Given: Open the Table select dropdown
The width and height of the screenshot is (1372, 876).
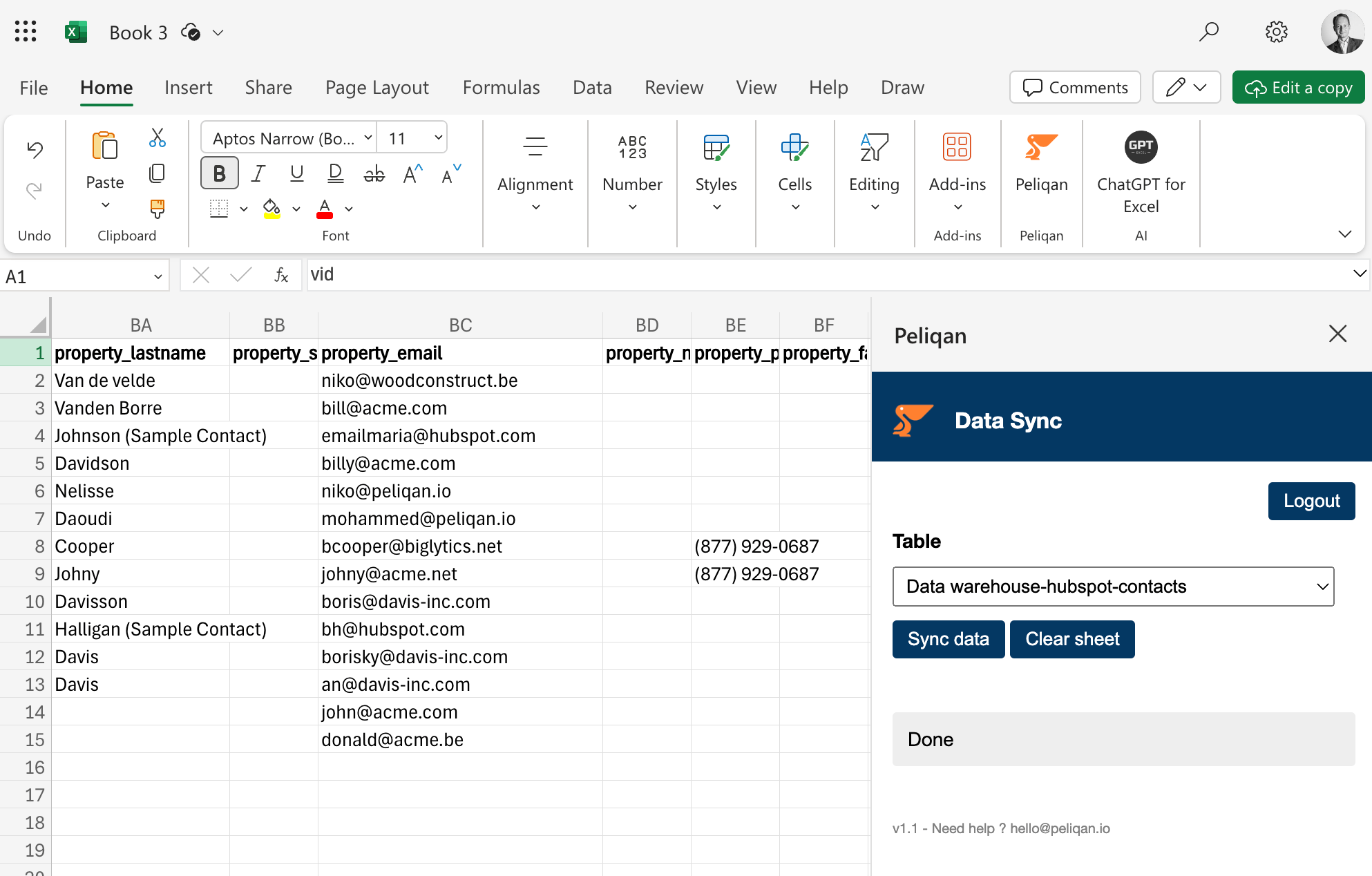Looking at the screenshot, I should [1113, 587].
